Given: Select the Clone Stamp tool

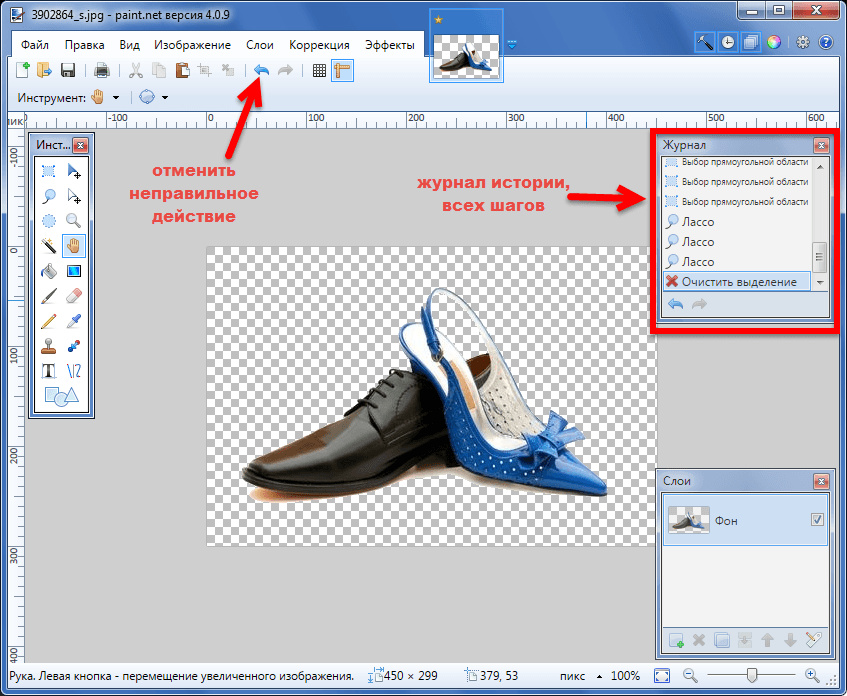Looking at the screenshot, I should pos(49,346).
